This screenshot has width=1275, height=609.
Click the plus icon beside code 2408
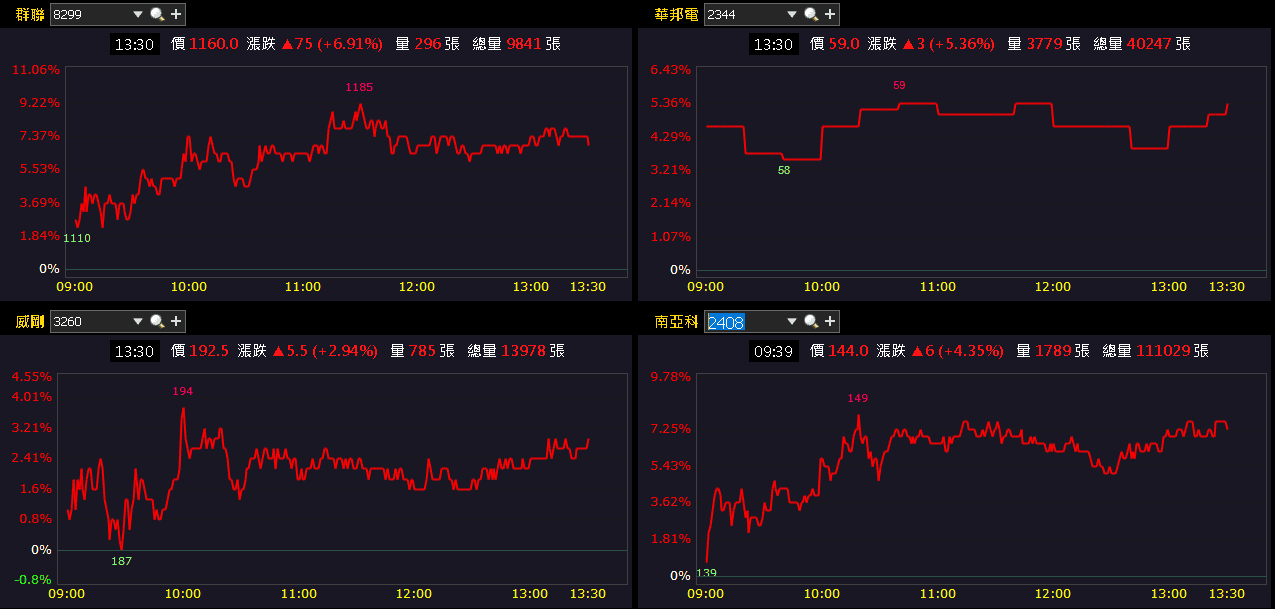tap(830, 321)
